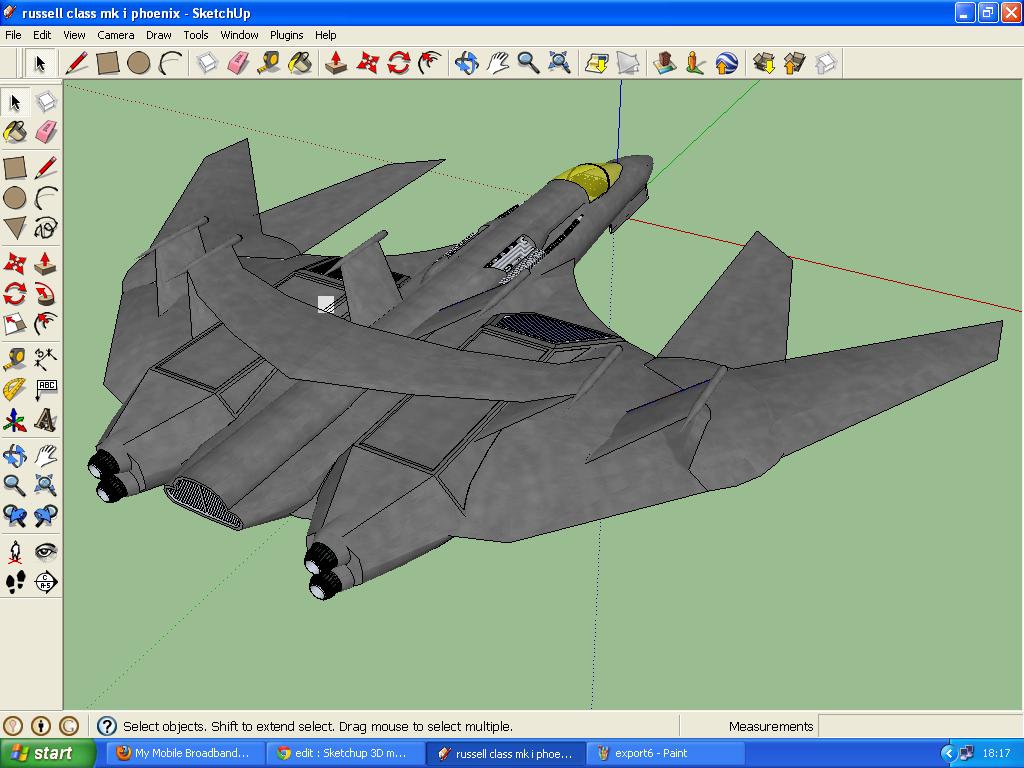Activate the Rectangle drawing tool
1024x768 pixels.
click(x=106, y=63)
